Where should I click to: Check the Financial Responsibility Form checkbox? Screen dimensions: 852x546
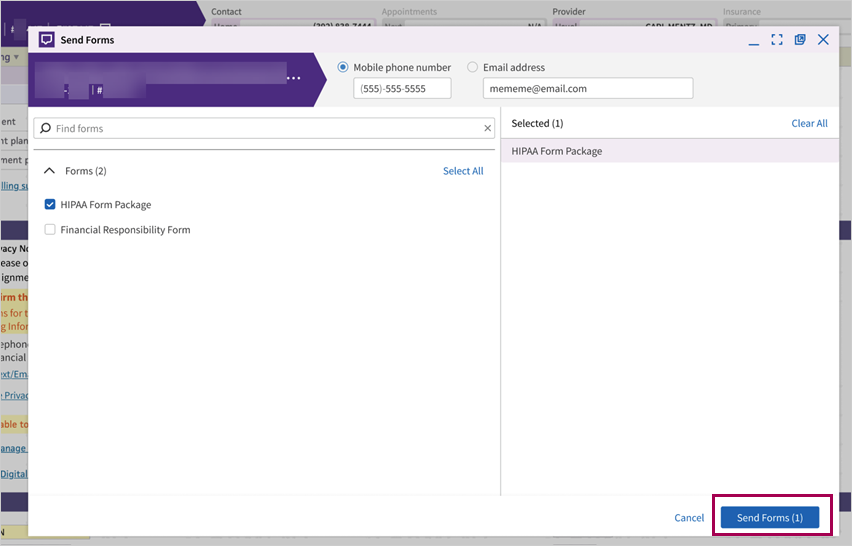click(x=50, y=230)
